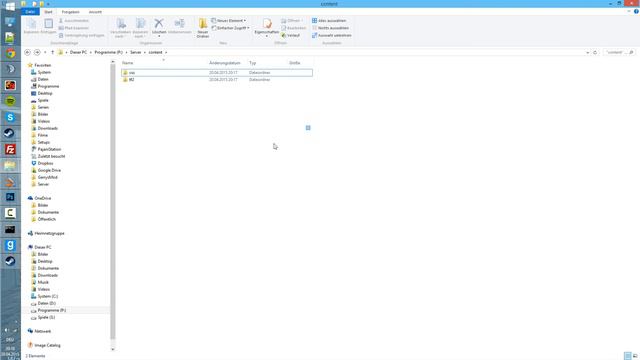Image resolution: width=640 pixels, height=360 pixels.
Task: Open the recent locations dropdown arrow
Action: tap(45, 52)
